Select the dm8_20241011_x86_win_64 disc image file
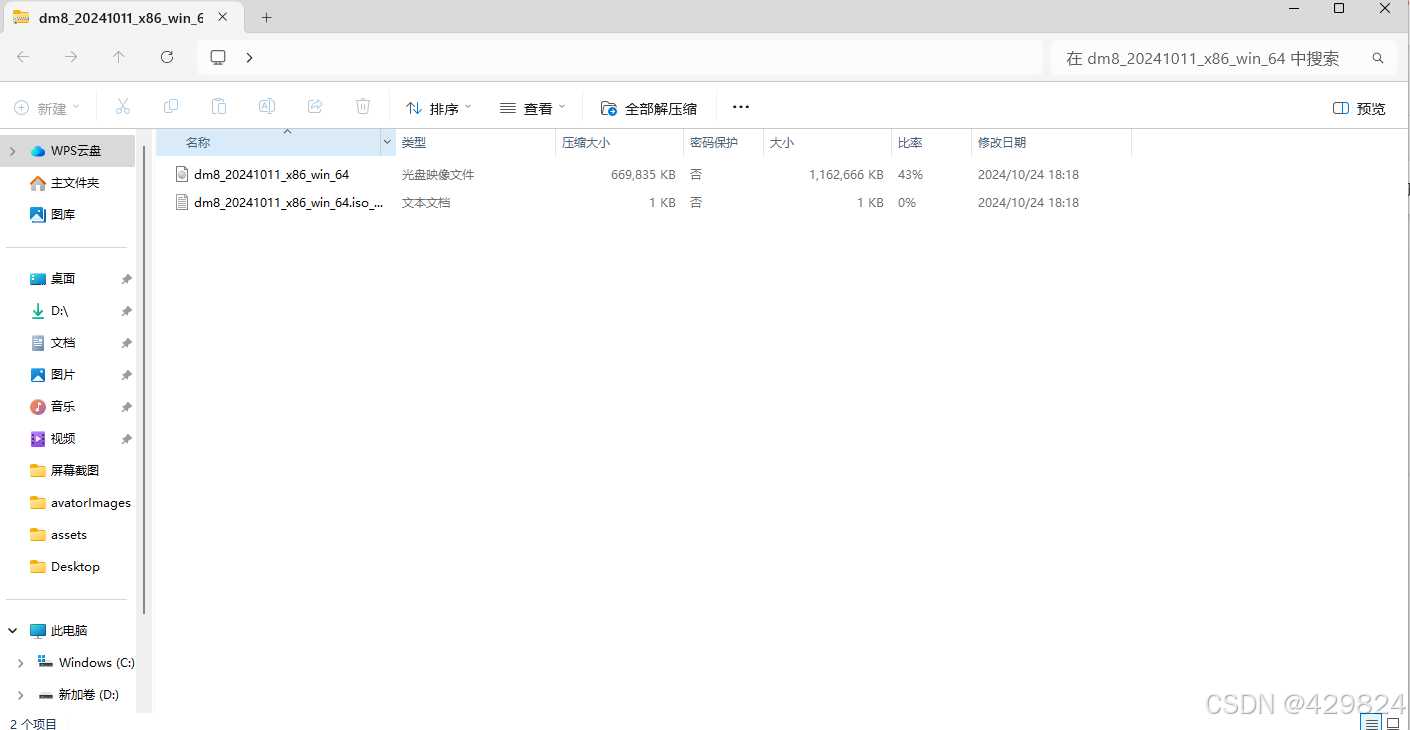The width and height of the screenshot is (1410, 730). [271, 174]
